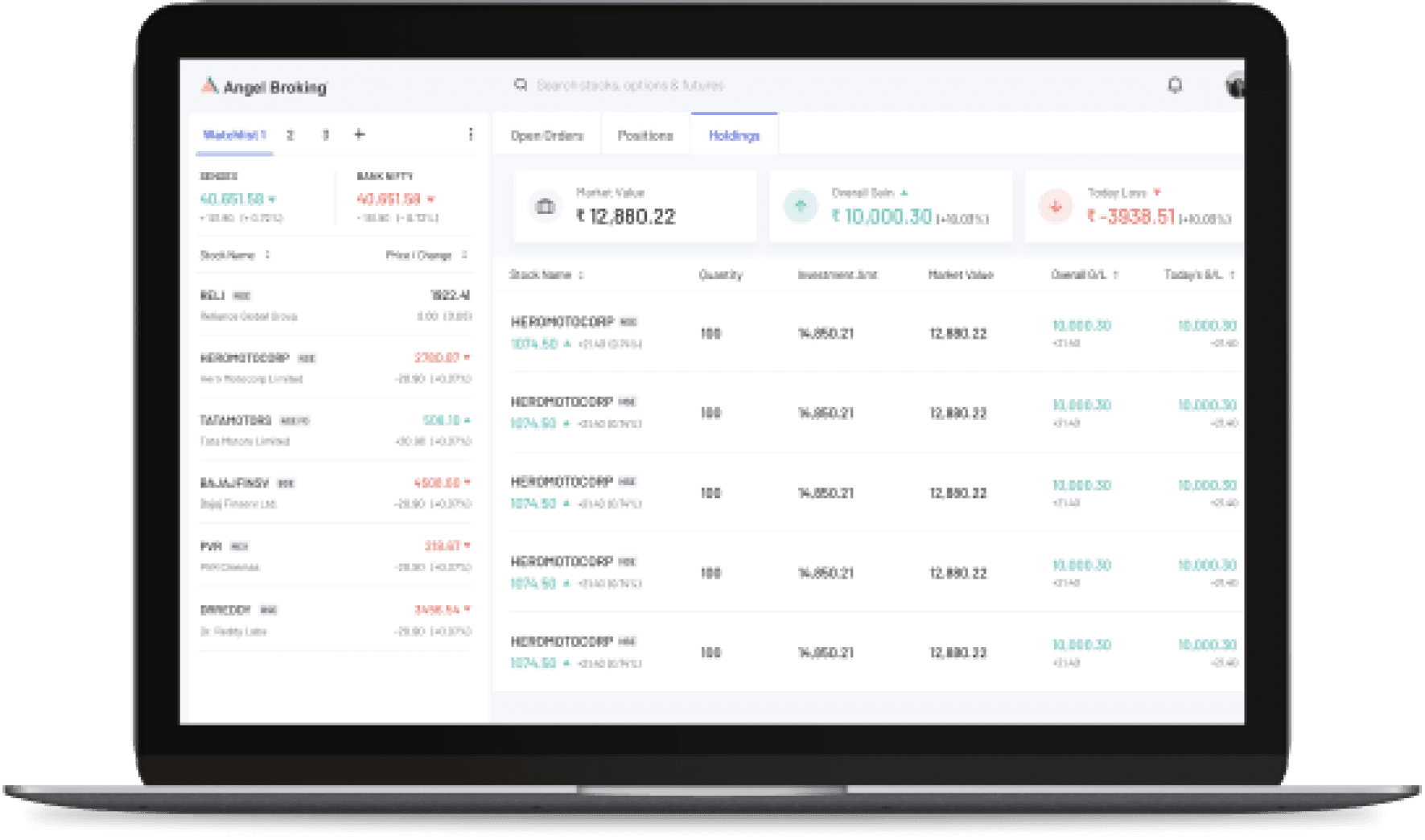The height and width of the screenshot is (840, 1425).
Task: Click the Today Loss down-arrow icon
Action: pyautogui.click(x=1056, y=206)
